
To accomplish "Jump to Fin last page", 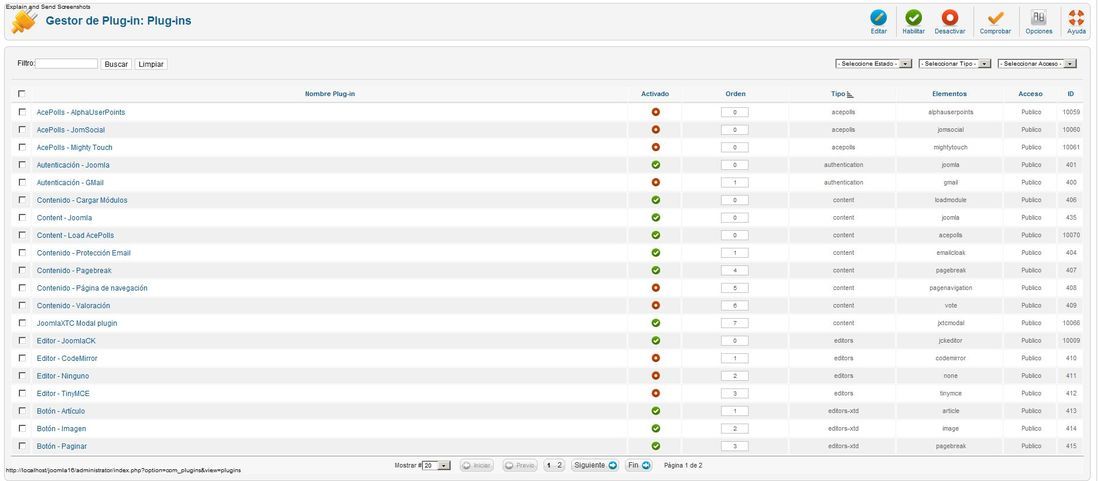I will 638,466.
